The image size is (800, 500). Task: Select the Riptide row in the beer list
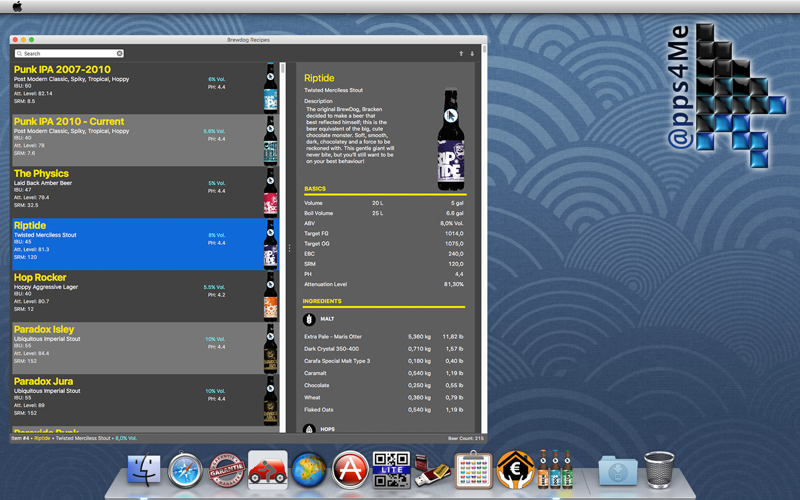[145, 244]
